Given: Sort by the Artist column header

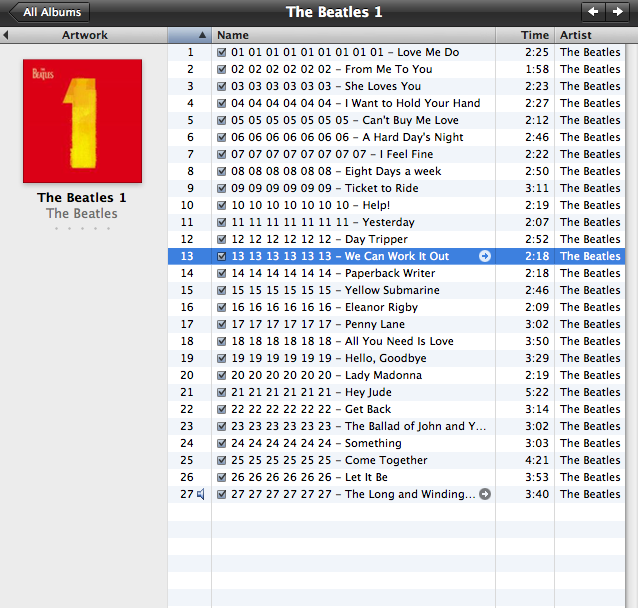Looking at the screenshot, I should [596, 35].
